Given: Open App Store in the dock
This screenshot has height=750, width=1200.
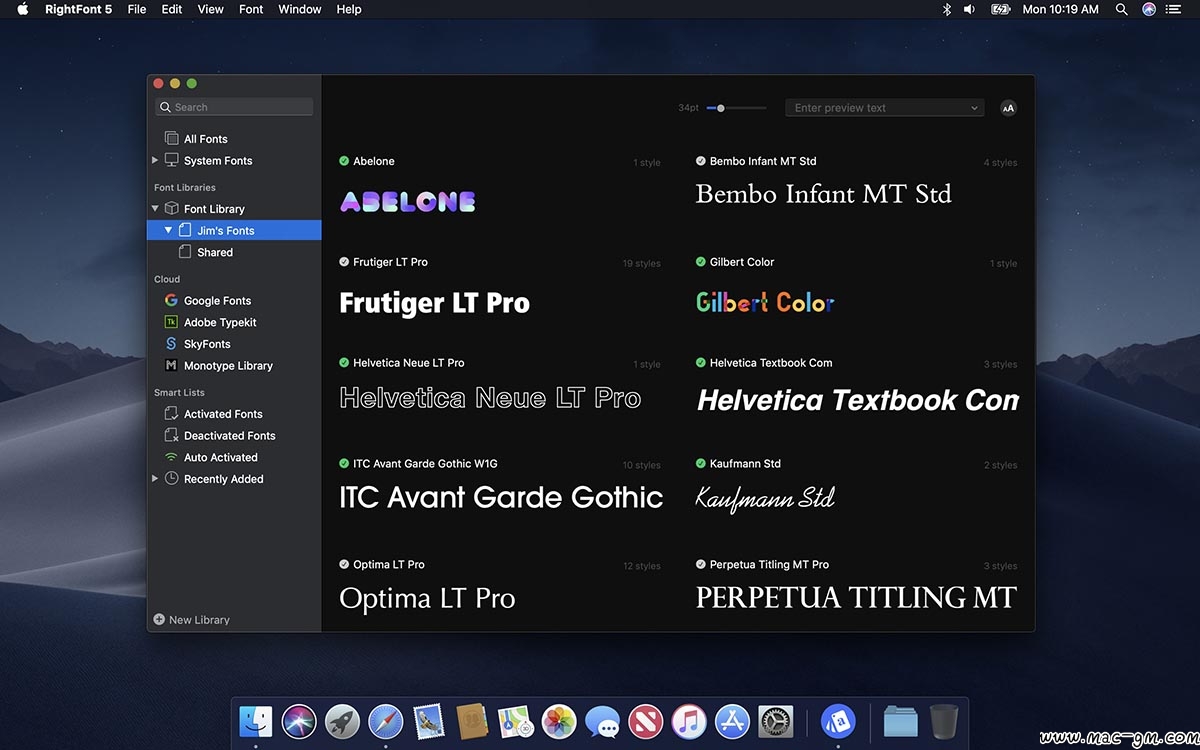Looking at the screenshot, I should pyautogui.click(x=732, y=721).
